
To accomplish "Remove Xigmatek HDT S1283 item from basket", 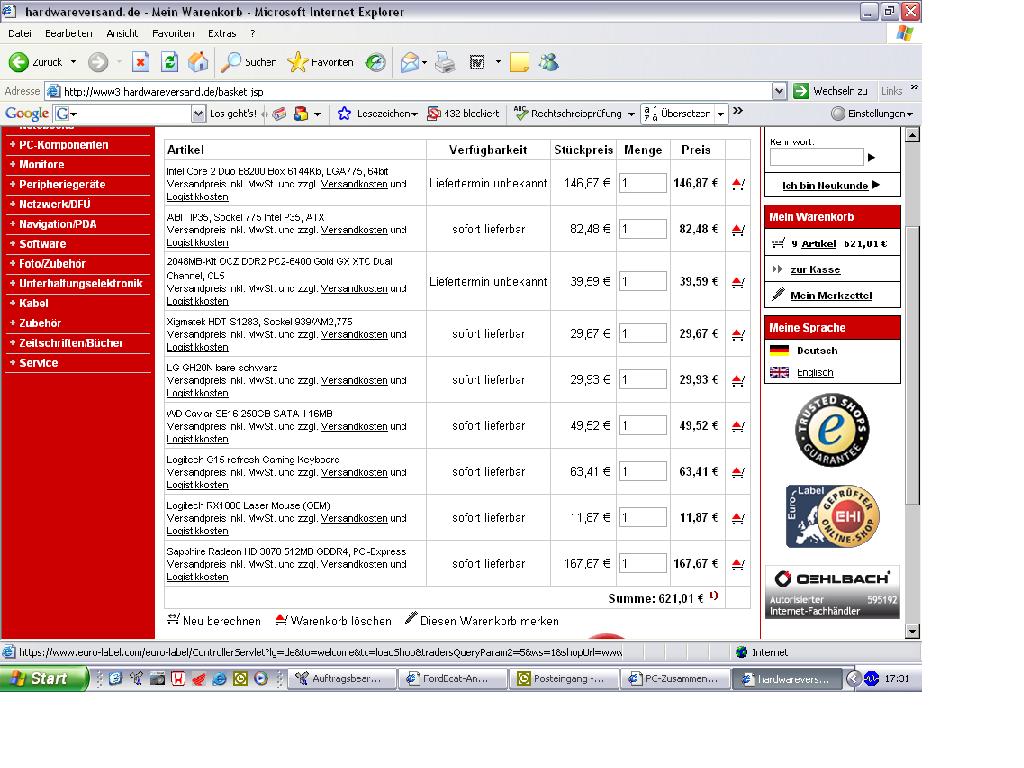I will (x=738, y=334).
